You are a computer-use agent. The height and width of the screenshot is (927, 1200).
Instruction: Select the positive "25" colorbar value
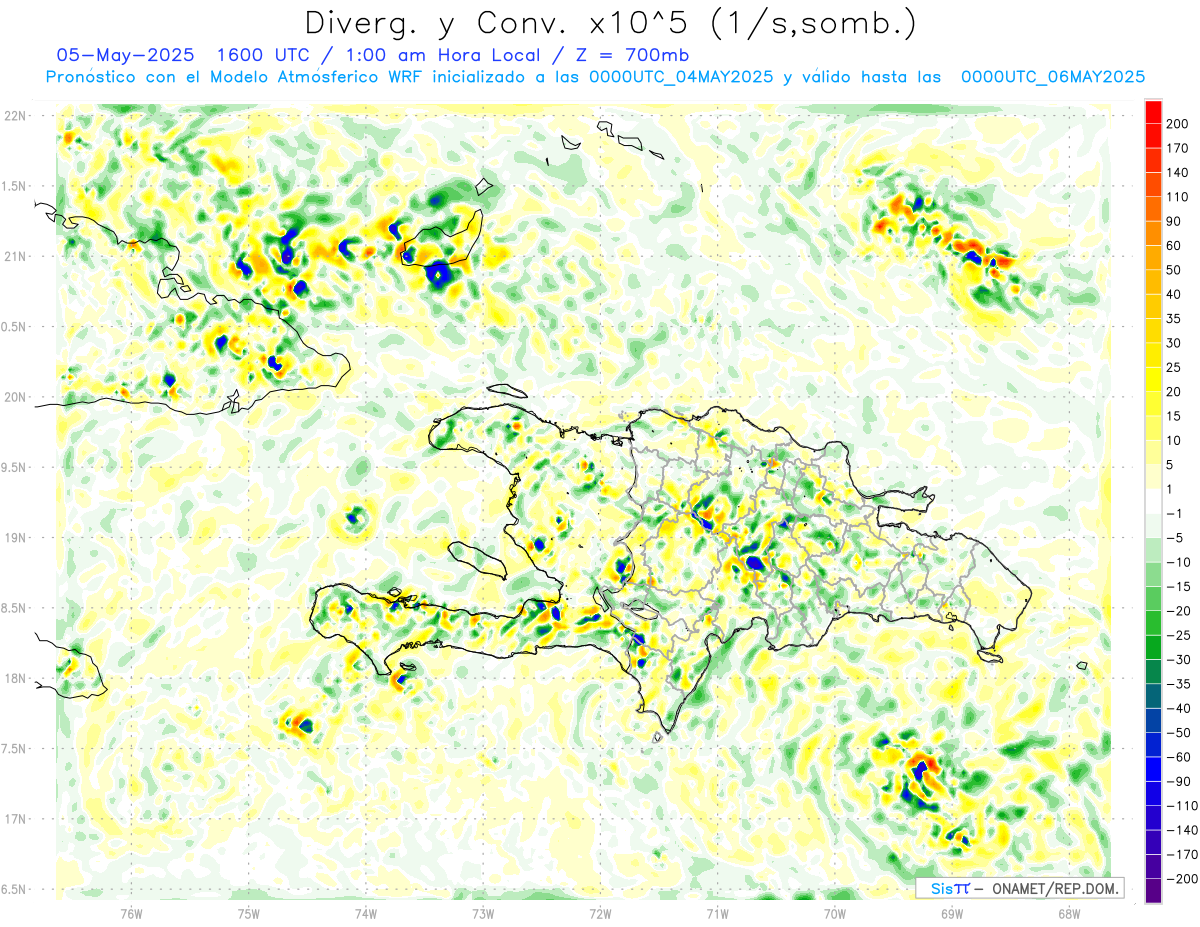tap(1174, 367)
